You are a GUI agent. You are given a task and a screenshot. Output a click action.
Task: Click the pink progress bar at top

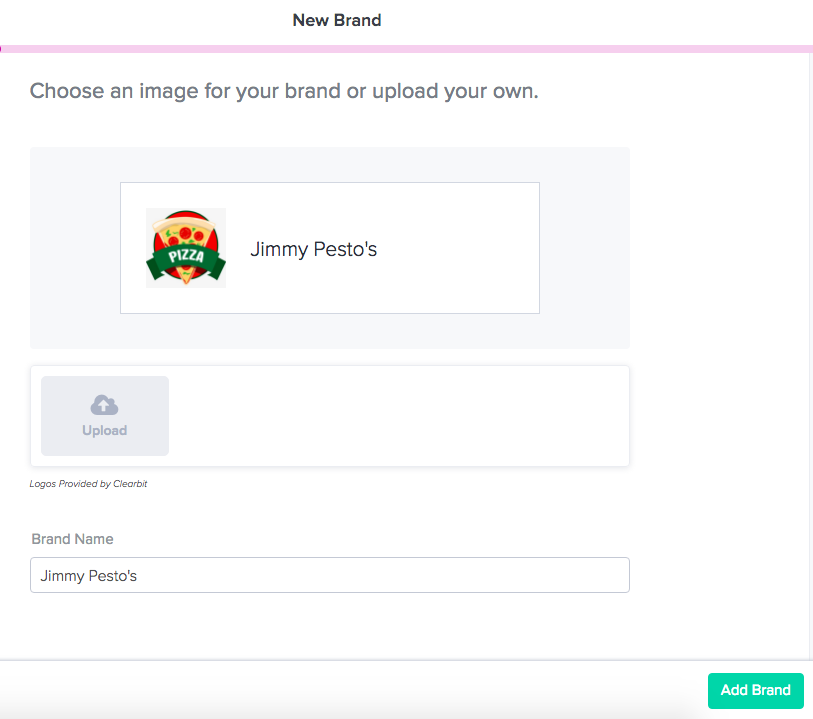[406, 49]
